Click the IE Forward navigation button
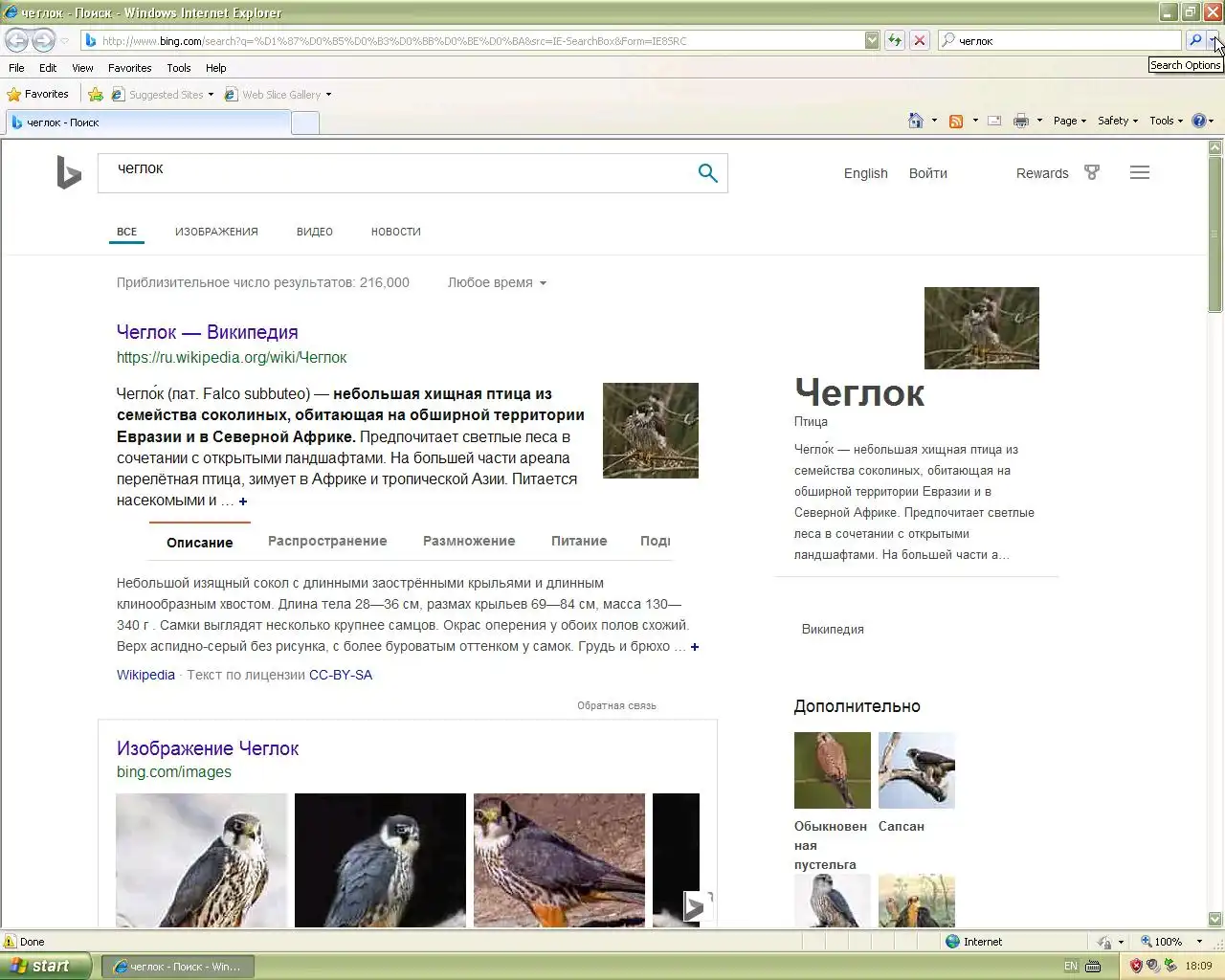This screenshot has width=1225, height=980. tap(44, 40)
